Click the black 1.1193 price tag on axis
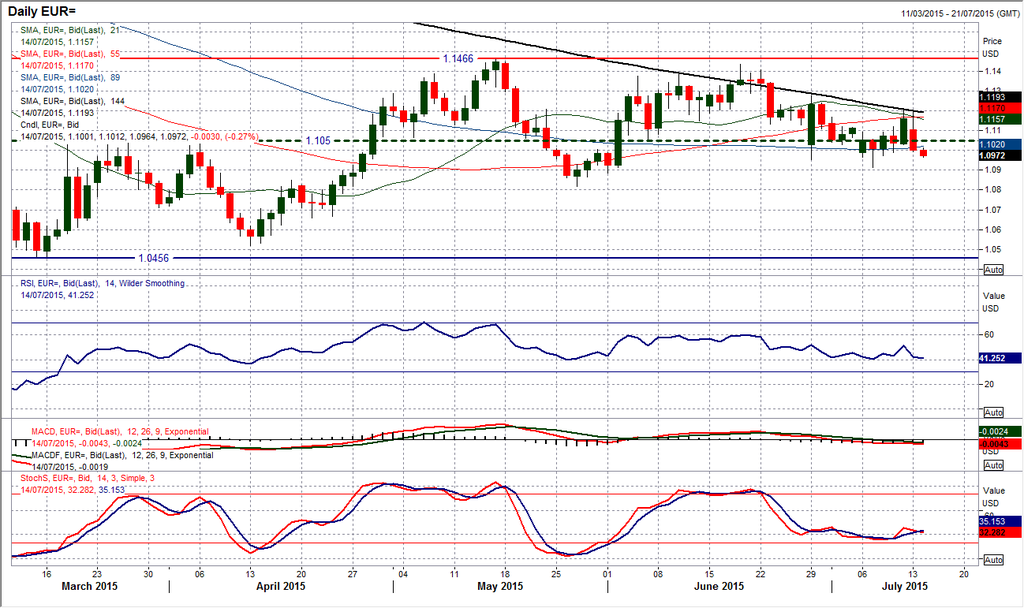The height and width of the screenshot is (608, 1024). pyautogui.click(x=1000, y=97)
